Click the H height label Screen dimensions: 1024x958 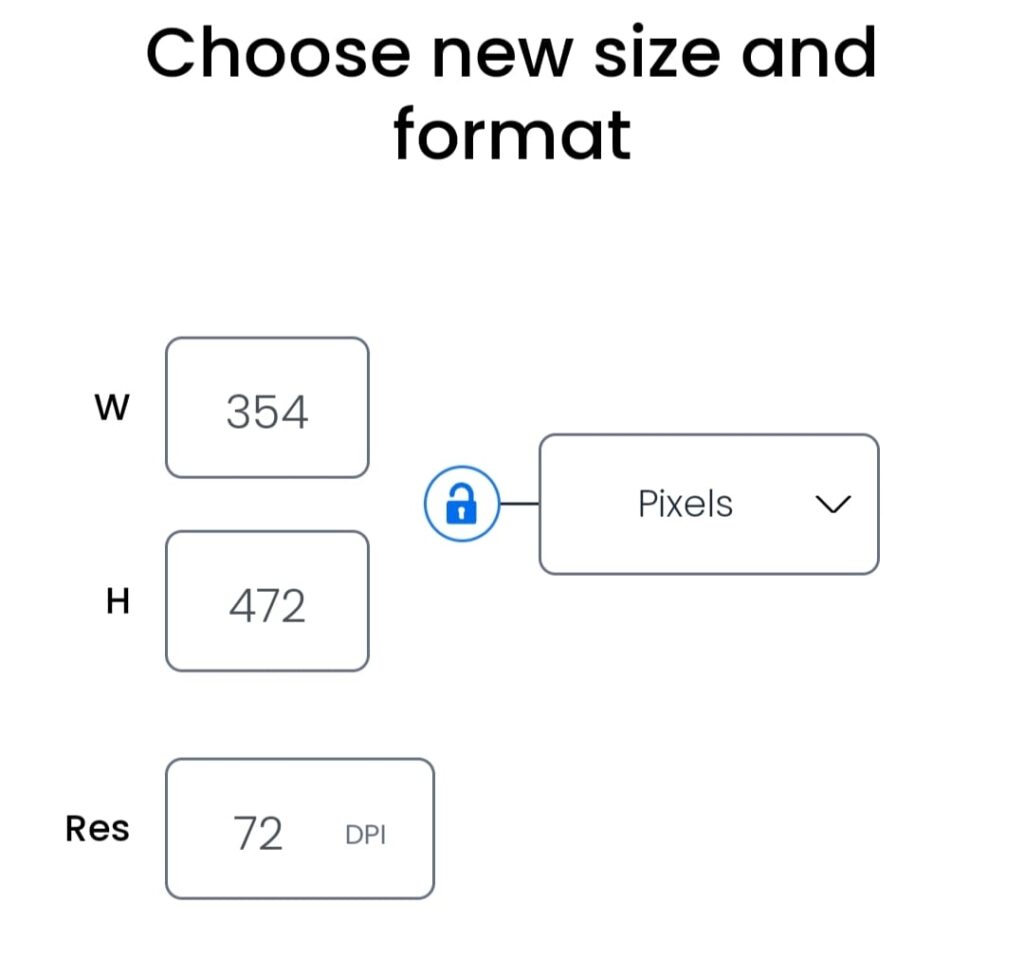[118, 602]
